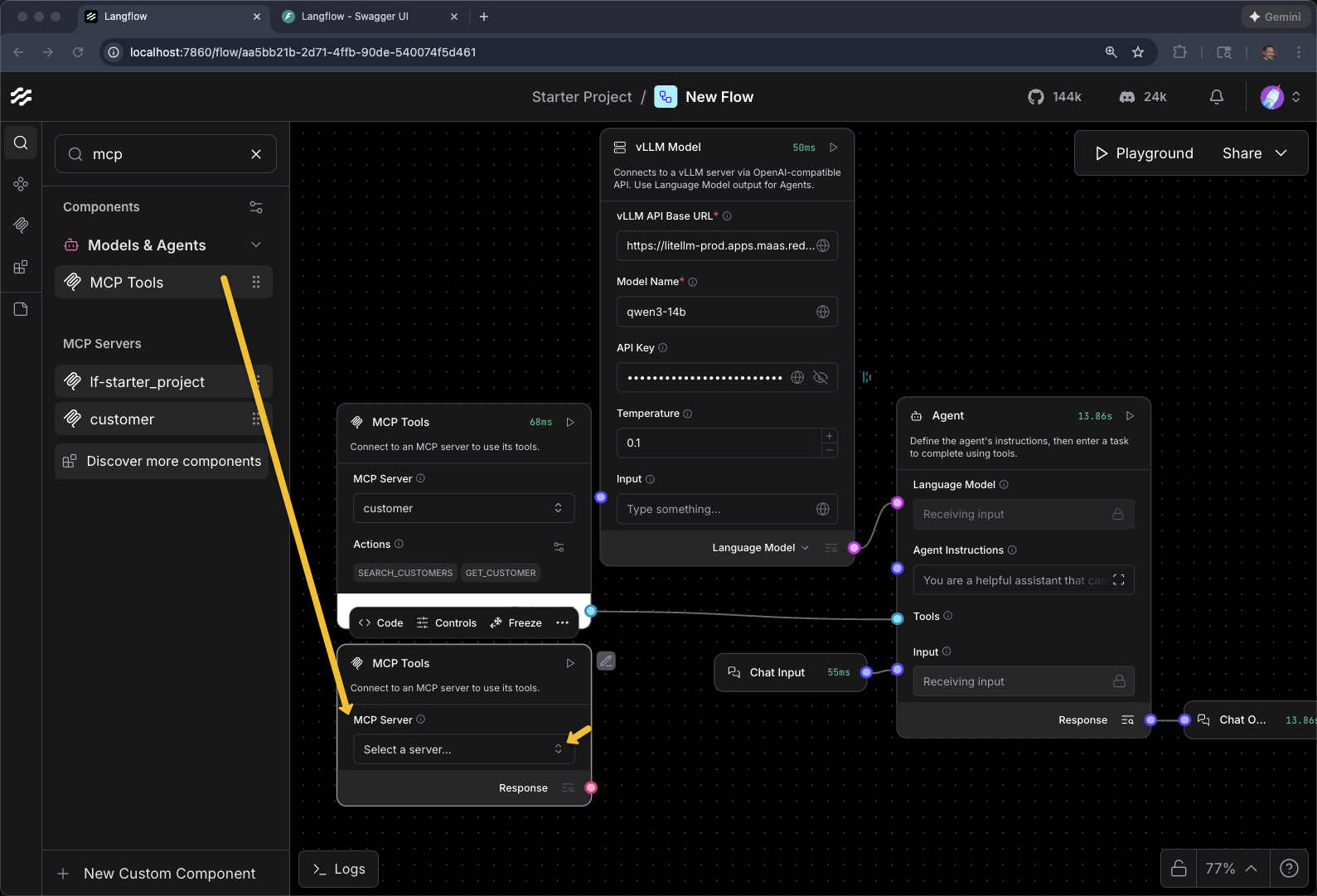The height and width of the screenshot is (896, 1317).
Task: Clear the mcp search text
Action: [x=256, y=154]
